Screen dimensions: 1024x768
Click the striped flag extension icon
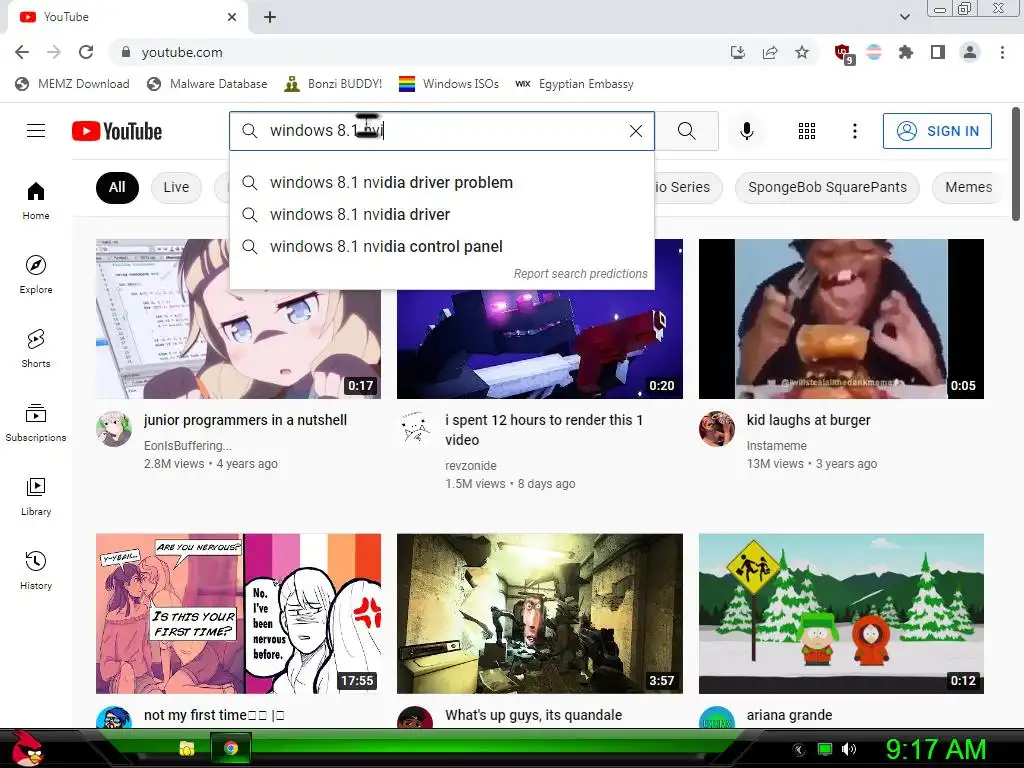874,52
